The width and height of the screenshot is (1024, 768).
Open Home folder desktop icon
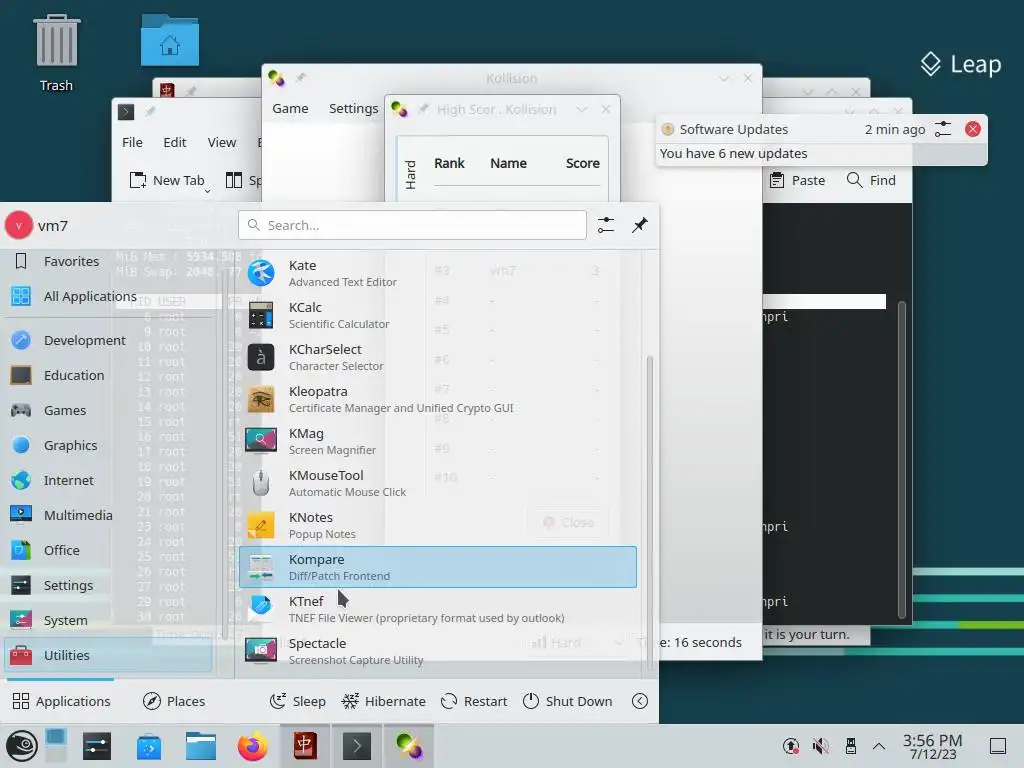point(170,40)
